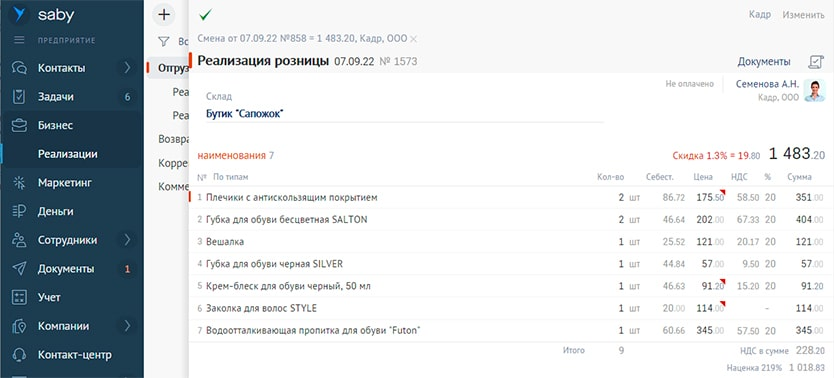
Task: Click the Saby logo icon
Action: click(x=20, y=14)
